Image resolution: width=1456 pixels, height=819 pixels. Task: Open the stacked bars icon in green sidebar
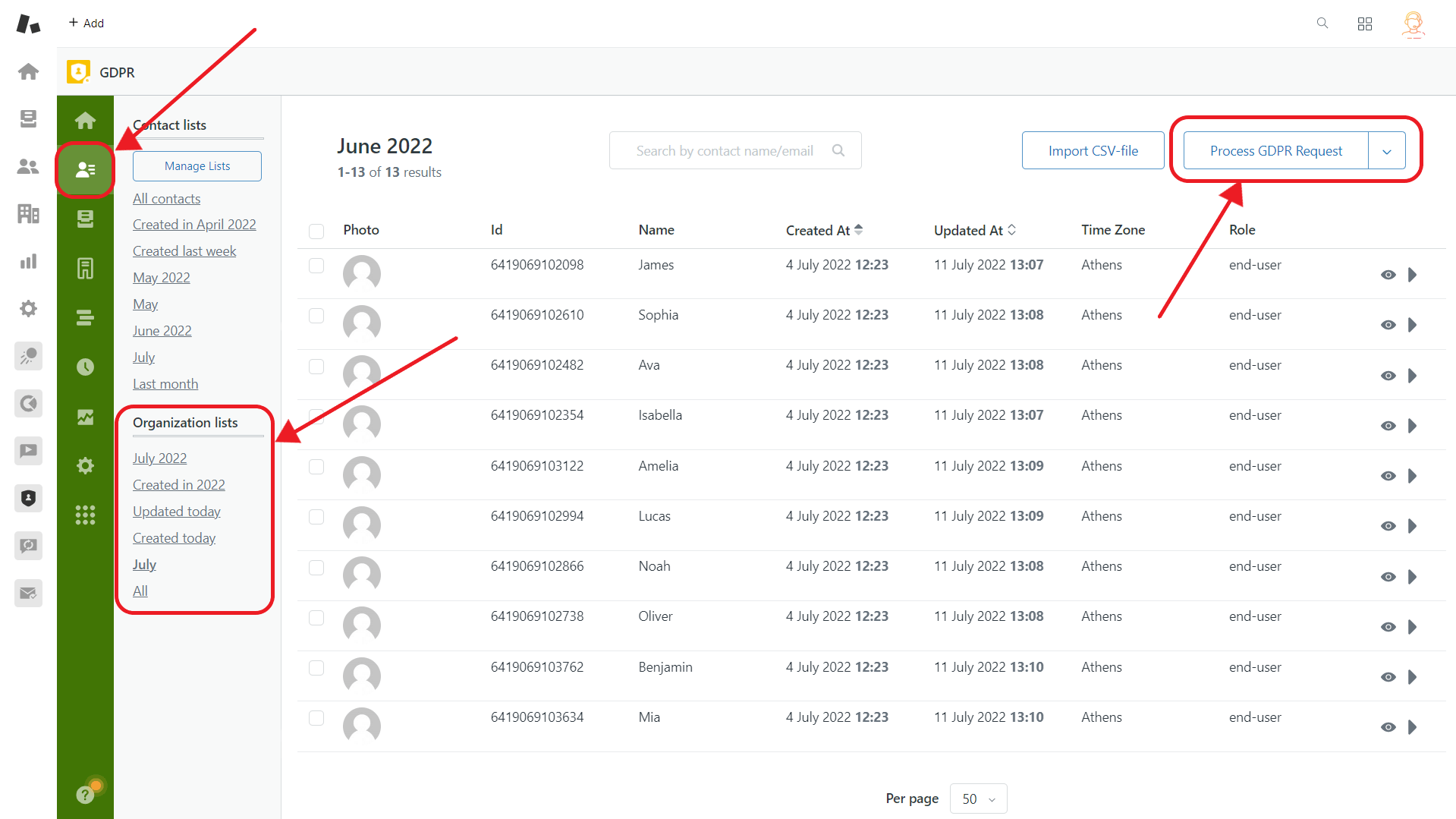[85, 318]
